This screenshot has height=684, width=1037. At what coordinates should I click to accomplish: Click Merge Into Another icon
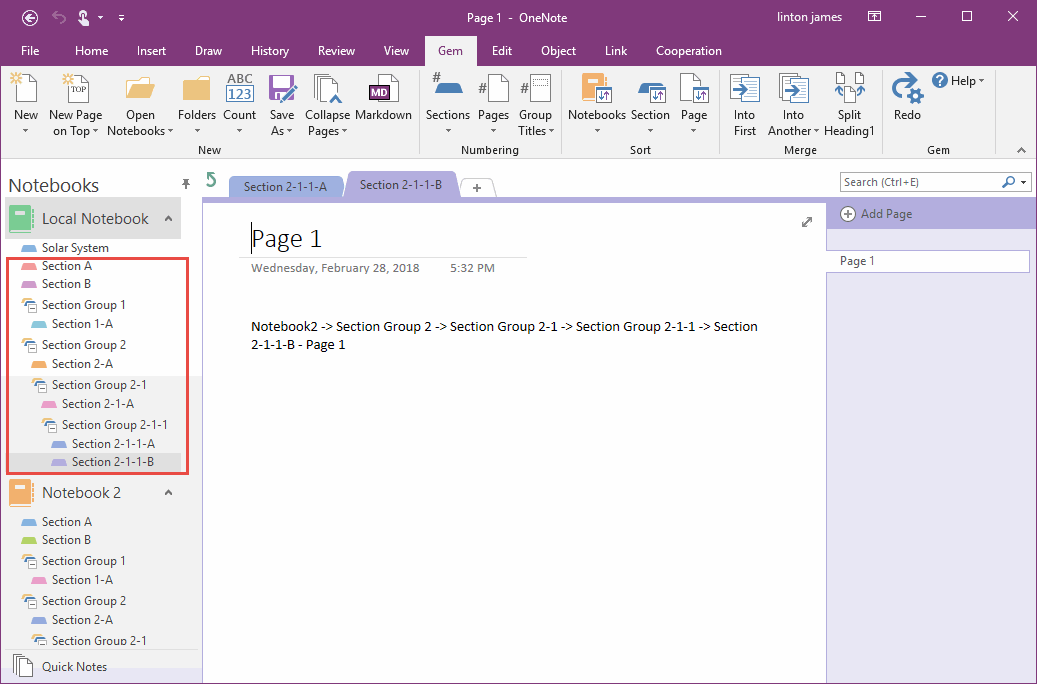[793, 89]
